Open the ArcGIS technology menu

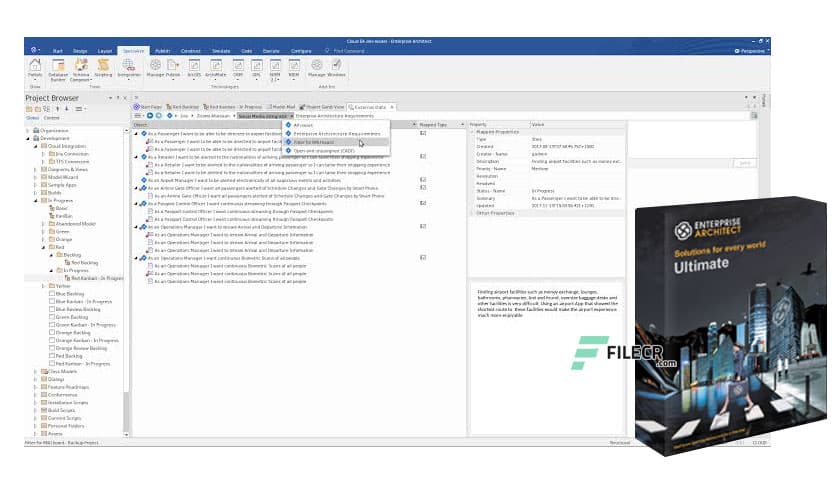click(194, 69)
